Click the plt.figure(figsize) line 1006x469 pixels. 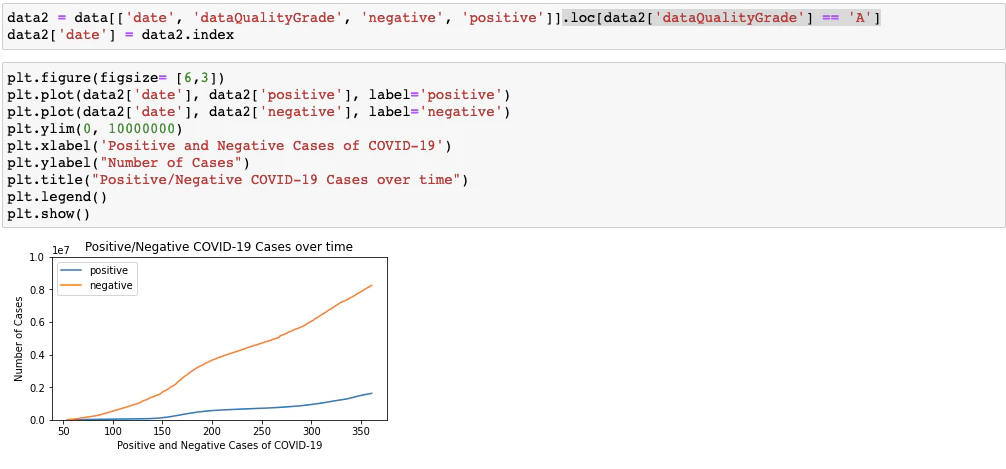(x=116, y=78)
